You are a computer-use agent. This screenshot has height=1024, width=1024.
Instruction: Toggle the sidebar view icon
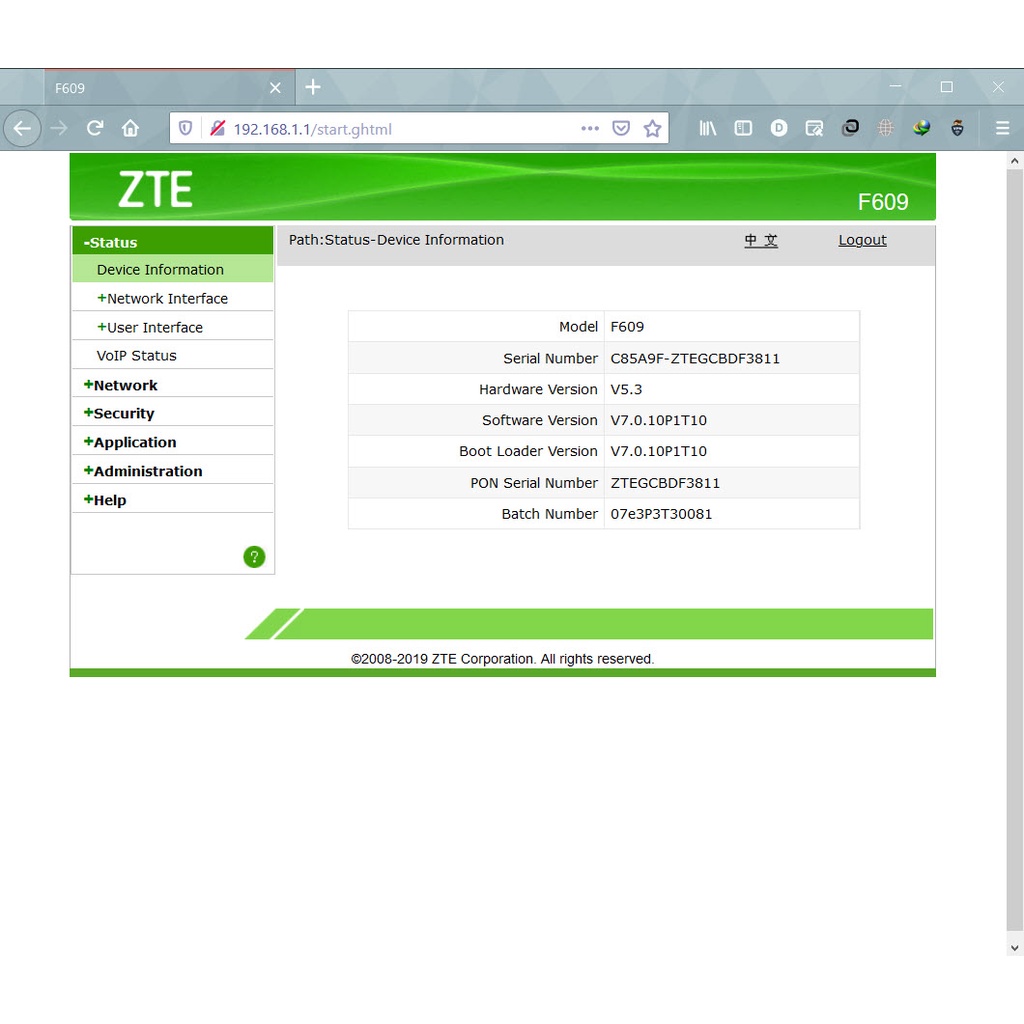[743, 128]
